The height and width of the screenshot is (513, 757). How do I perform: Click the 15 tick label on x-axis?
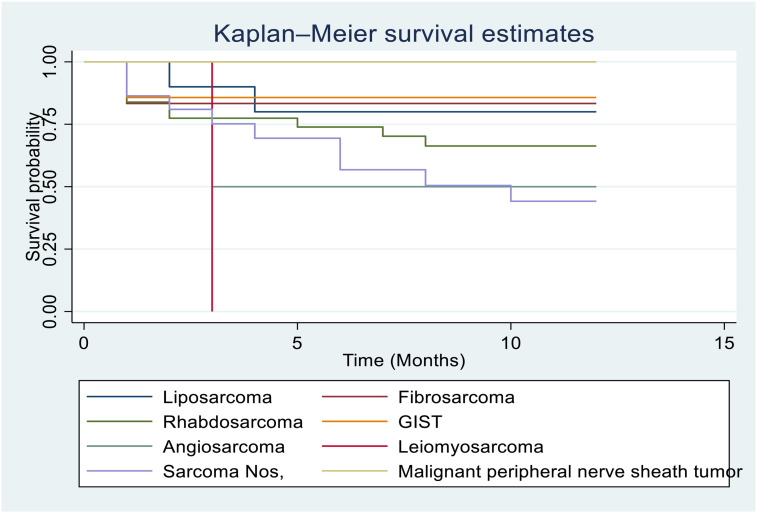(x=723, y=342)
